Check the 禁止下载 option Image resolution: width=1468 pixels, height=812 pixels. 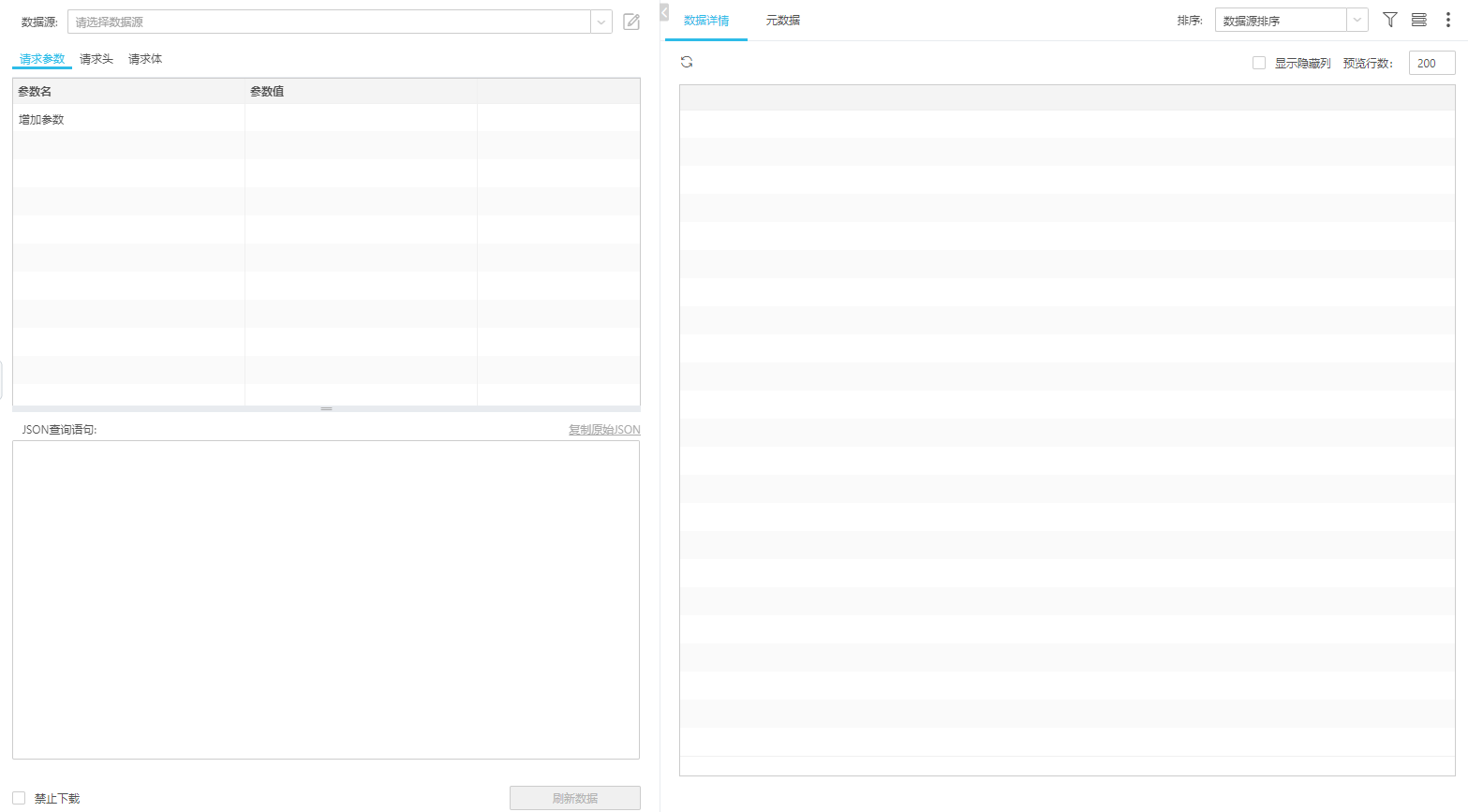pos(21,797)
